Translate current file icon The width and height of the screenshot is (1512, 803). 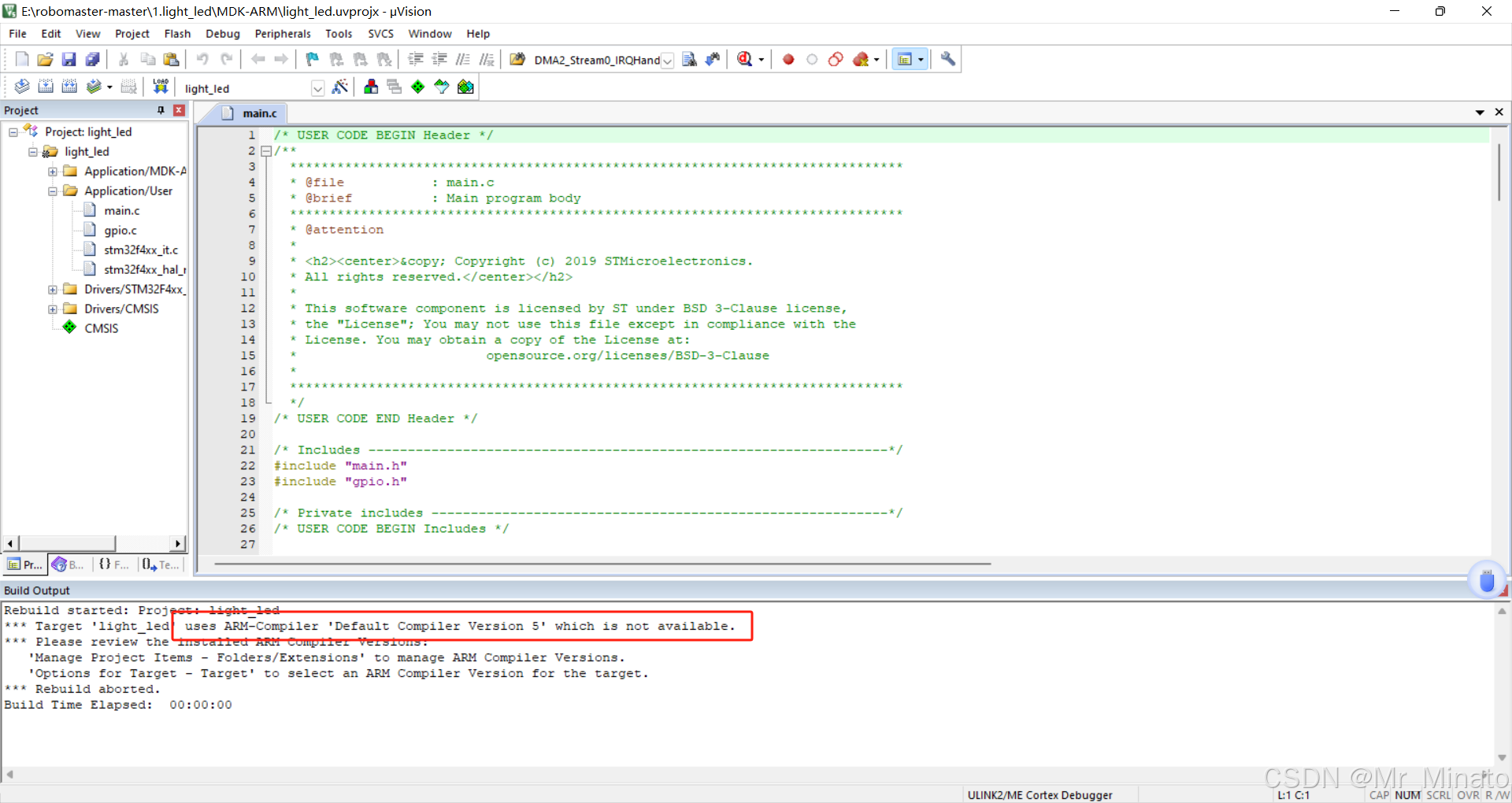[x=22, y=87]
